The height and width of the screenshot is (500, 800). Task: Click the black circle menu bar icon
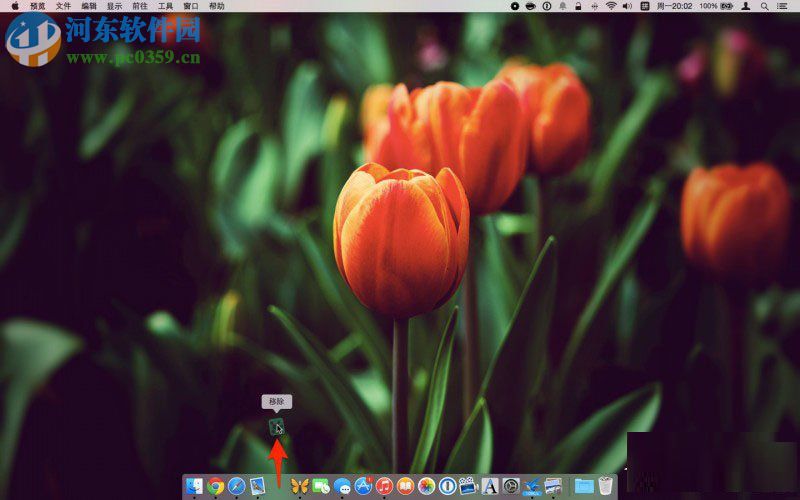pos(515,6)
